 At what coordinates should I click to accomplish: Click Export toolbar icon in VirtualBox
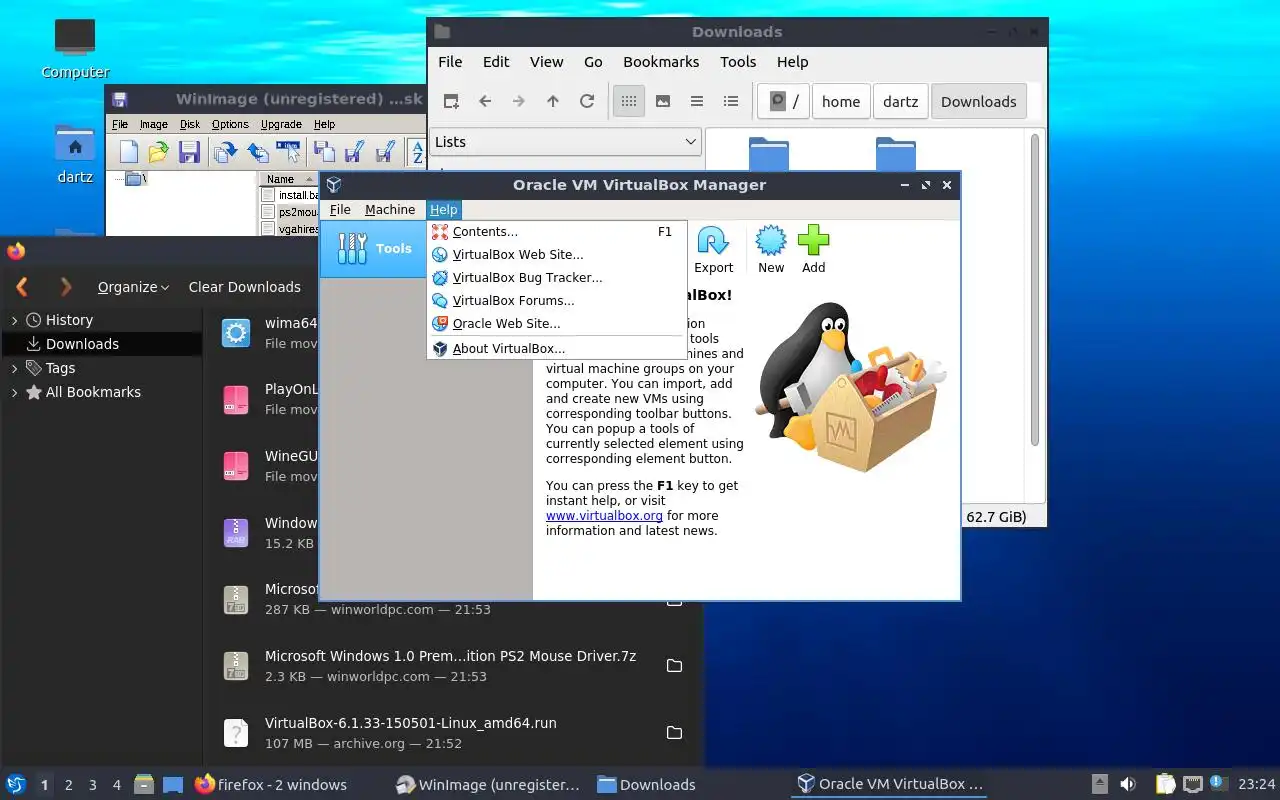coord(713,250)
